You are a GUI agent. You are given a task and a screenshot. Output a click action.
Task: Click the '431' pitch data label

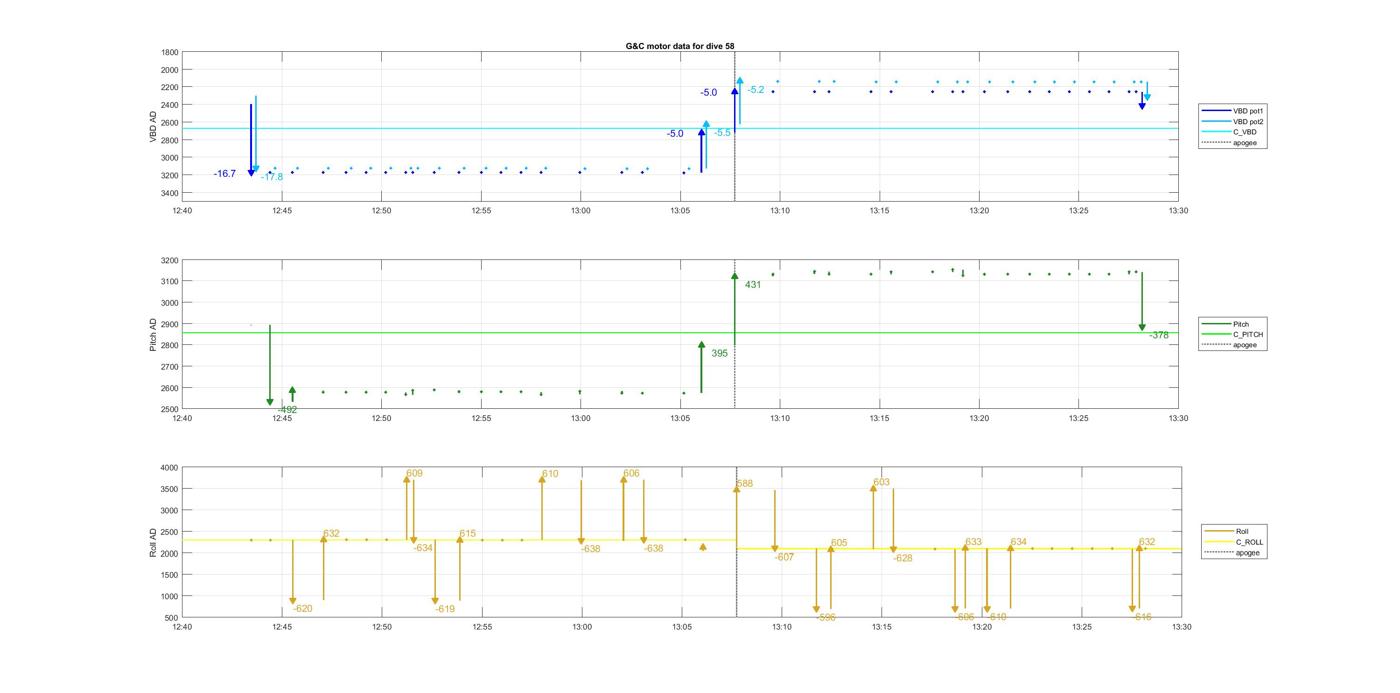click(753, 285)
